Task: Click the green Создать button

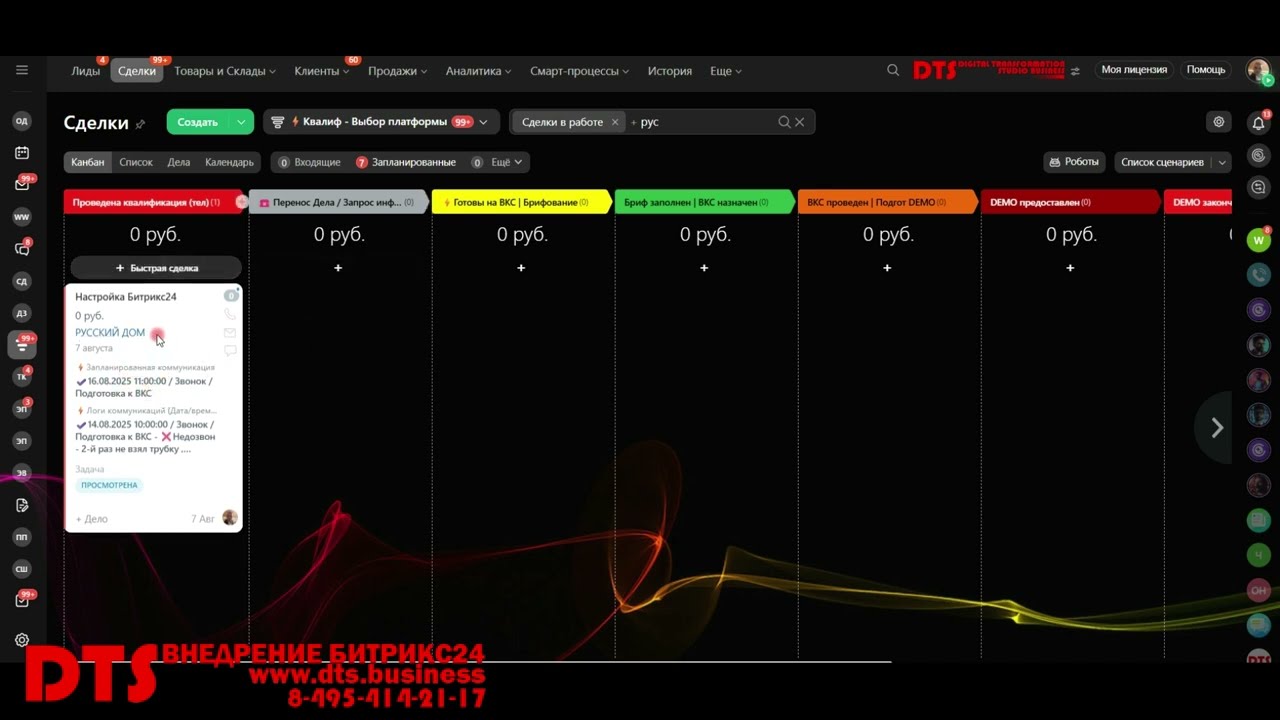Action: [x=198, y=122]
